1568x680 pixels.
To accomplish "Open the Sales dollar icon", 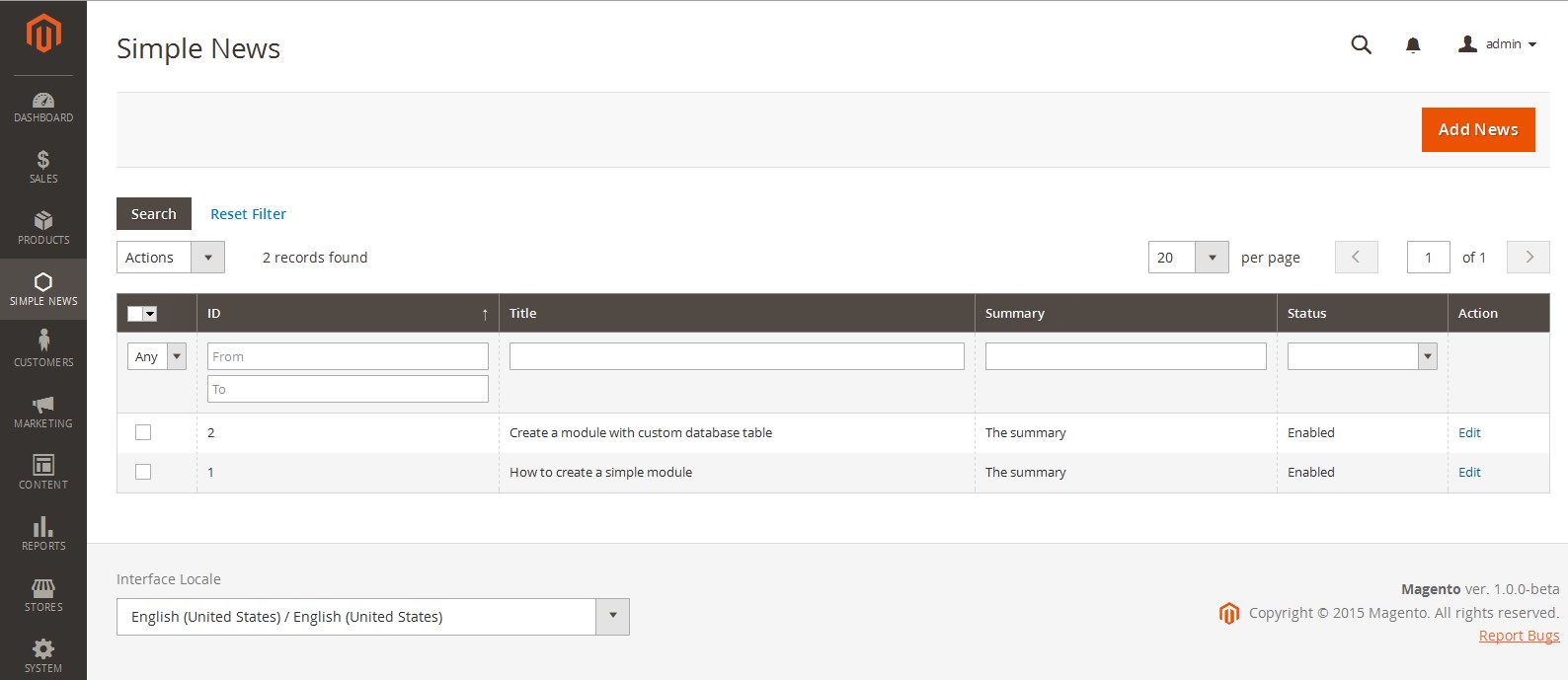I will click(43, 160).
